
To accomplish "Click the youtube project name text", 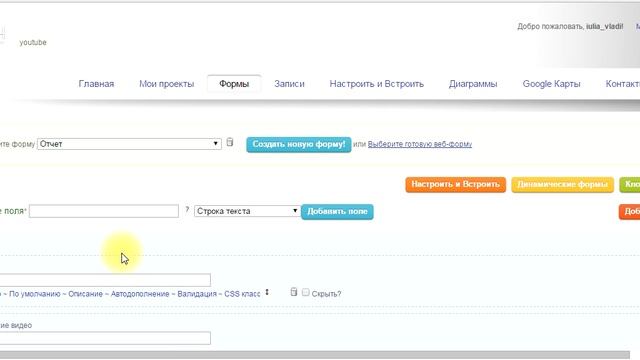I will 33,42.
